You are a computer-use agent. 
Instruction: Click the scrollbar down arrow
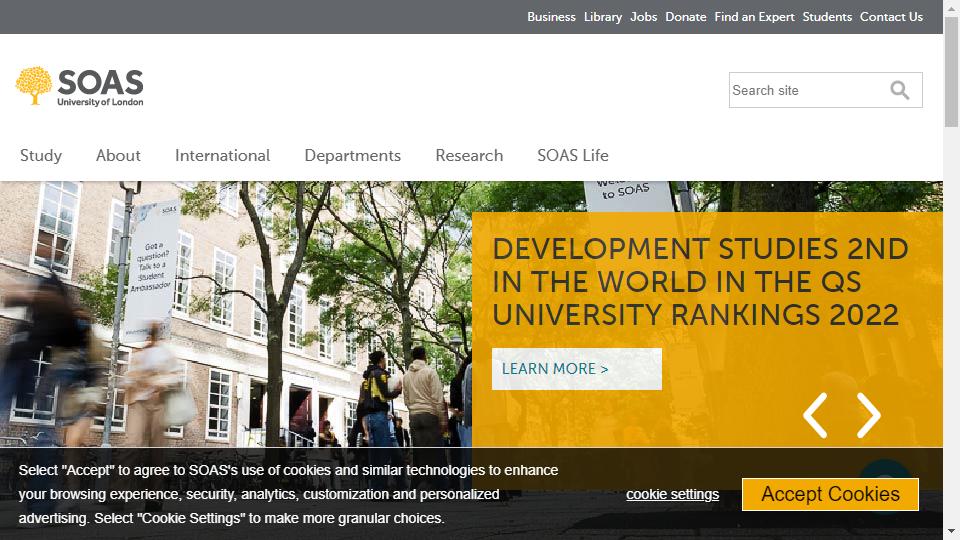951,531
